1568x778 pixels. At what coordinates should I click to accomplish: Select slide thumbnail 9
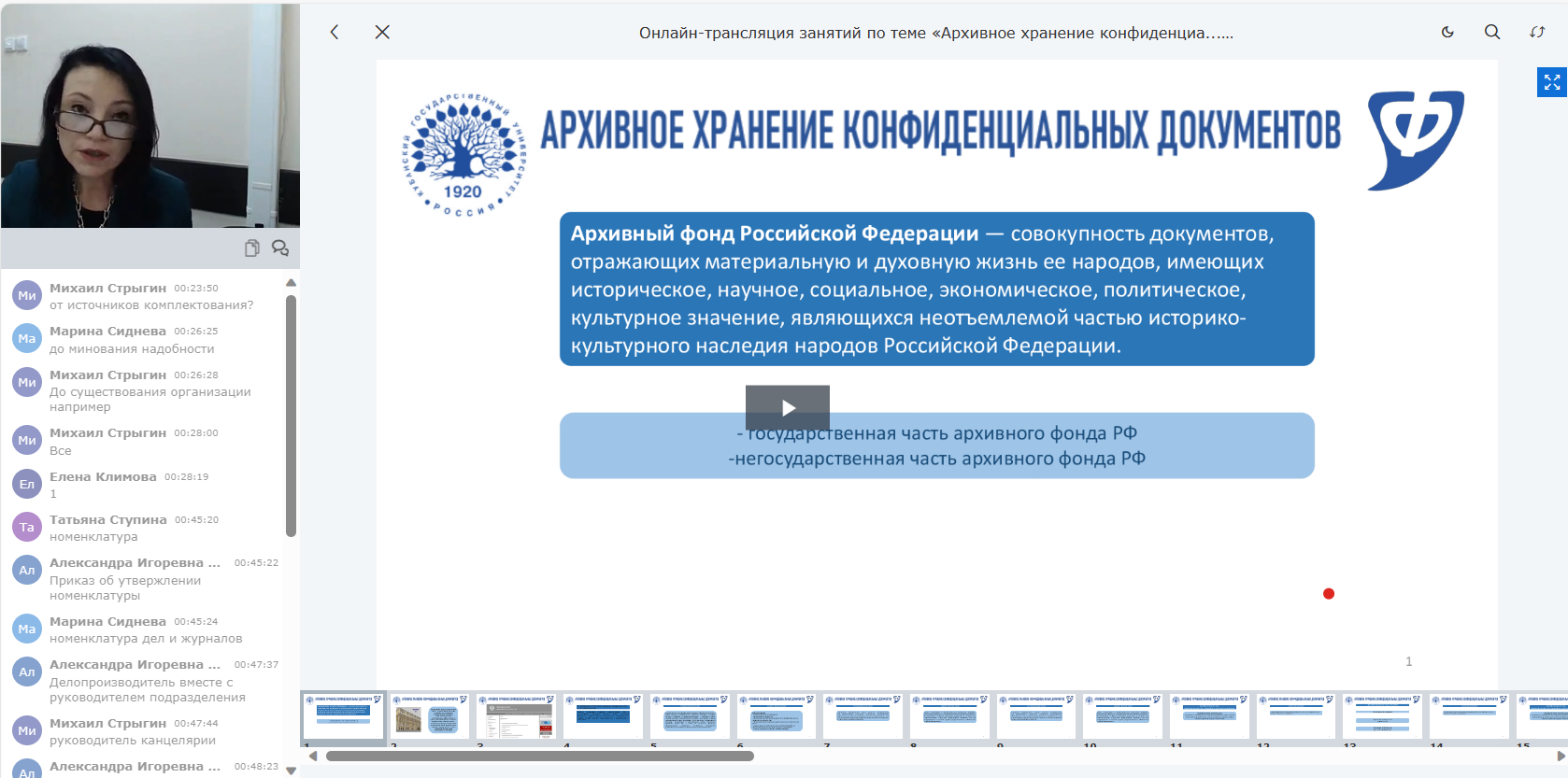(x=1035, y=716)
